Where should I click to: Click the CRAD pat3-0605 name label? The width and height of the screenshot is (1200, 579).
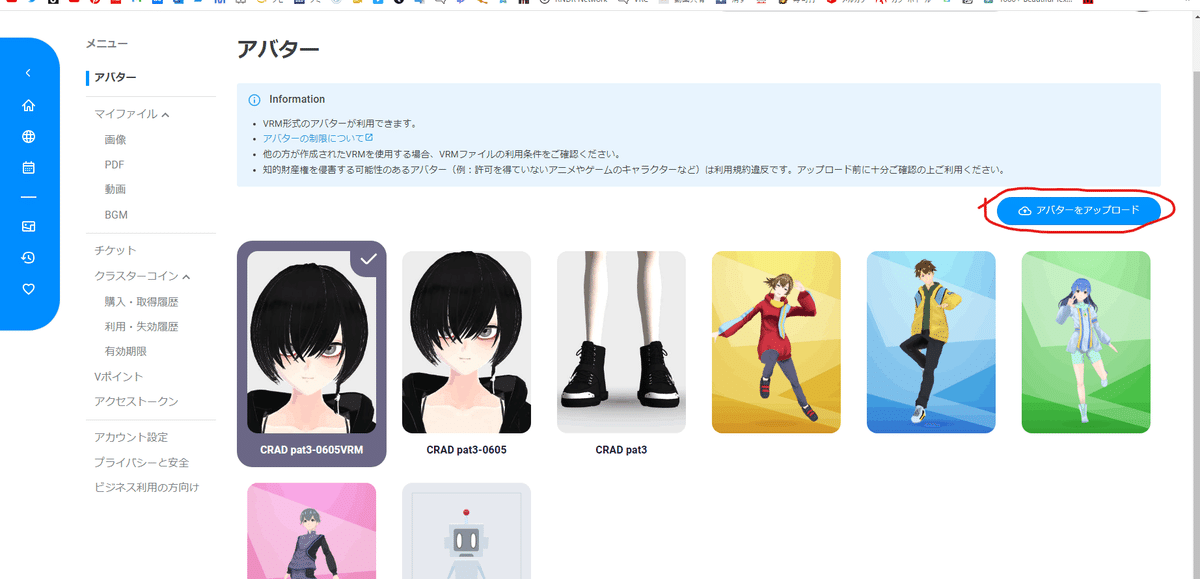(466, 450)
